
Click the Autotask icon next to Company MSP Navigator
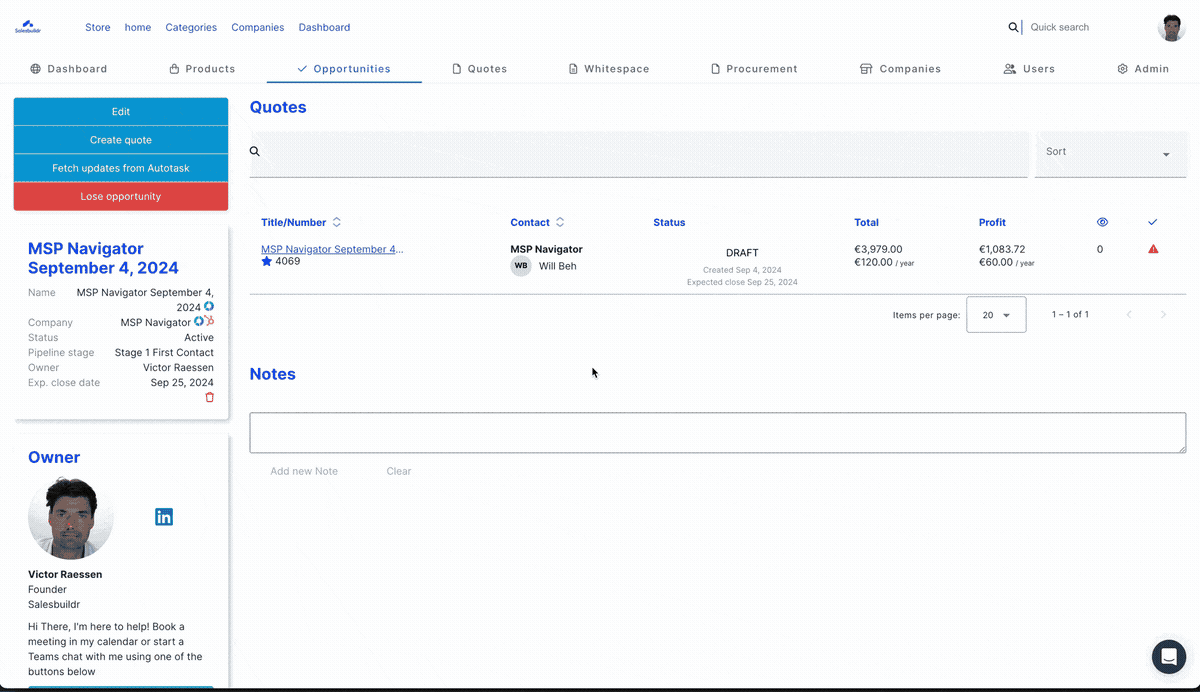click(x=199, y=321)
